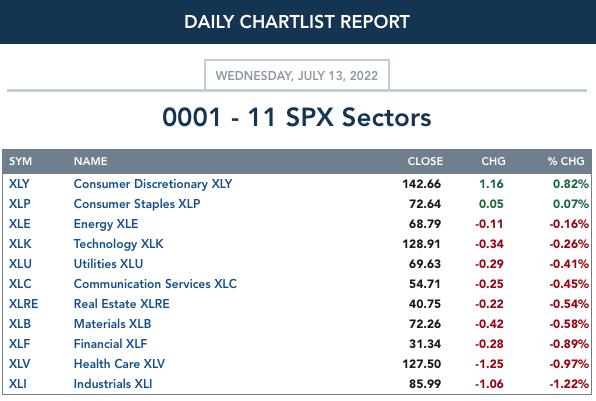Image resolution: width=596 pixels, height=401 pixels.
Task: Open Materials XLB chart link
Action: [x=113, y=324]
